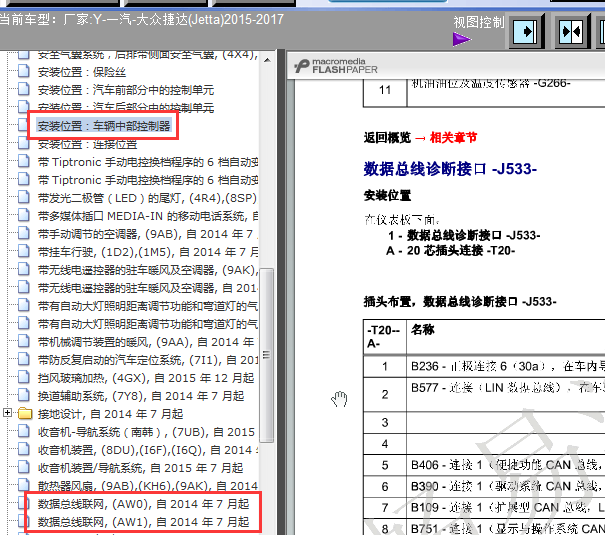Open 带发光二极管（LED）的尾灯 entry
Screen dimensions: 605x535
tap(147, 198)
